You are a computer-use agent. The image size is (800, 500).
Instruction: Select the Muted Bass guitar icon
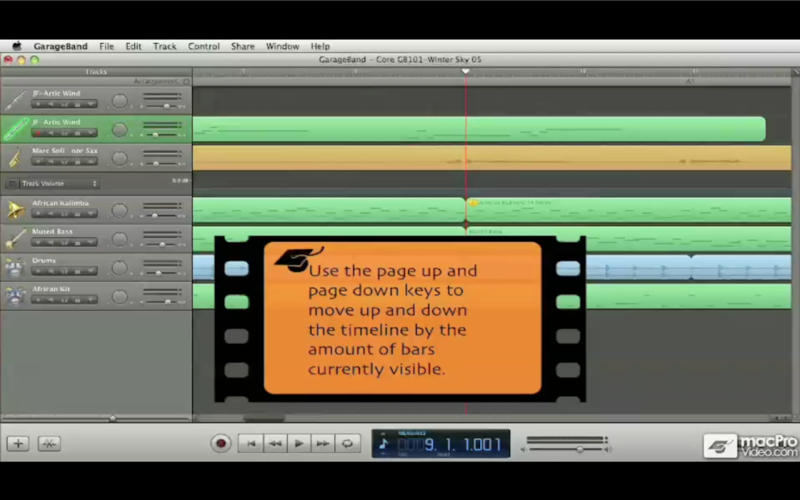pos(15,239)
